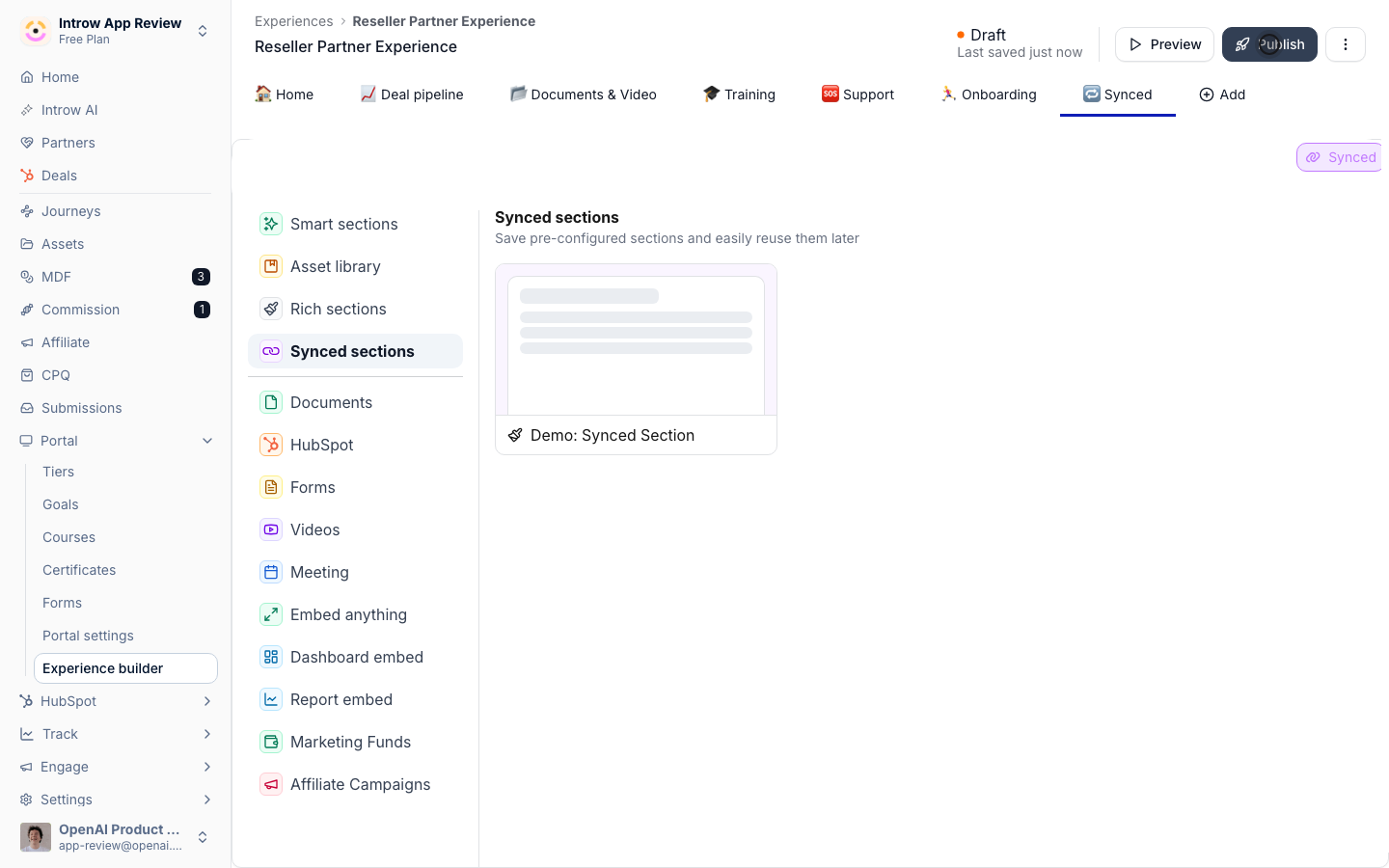Collapse the Portal menu chevron

(207, 441)
